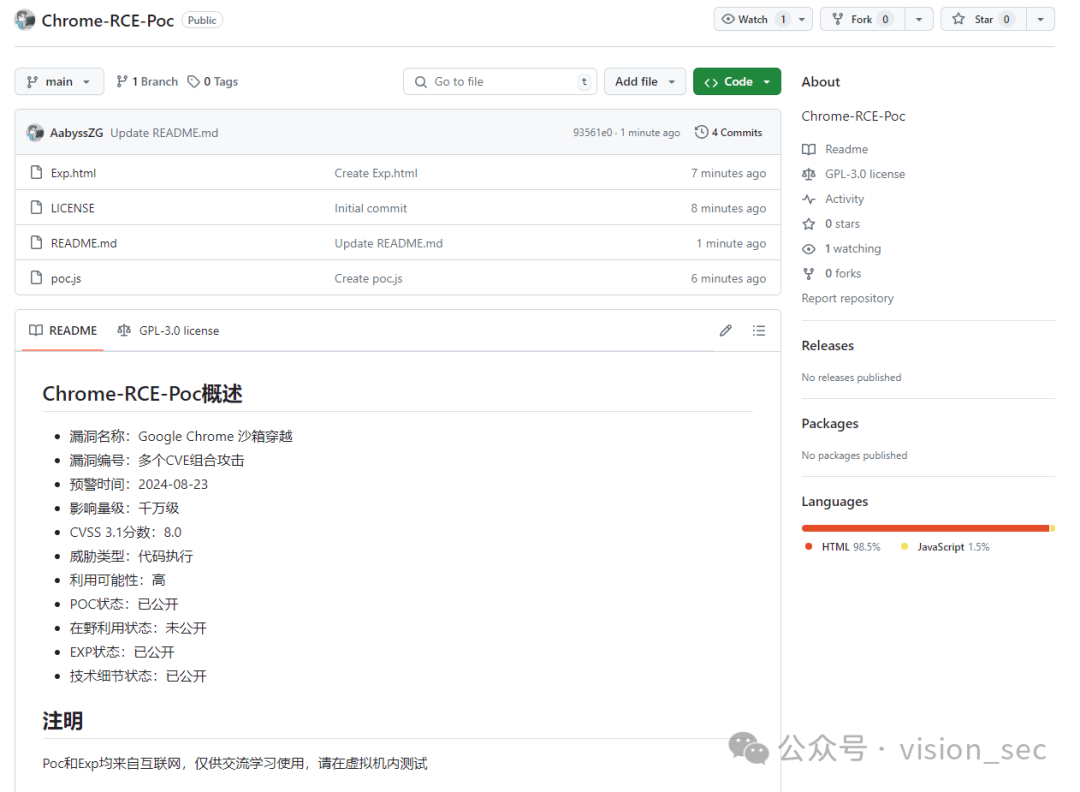Click the text 预警时间: 2024-08-23

(138, 484)
